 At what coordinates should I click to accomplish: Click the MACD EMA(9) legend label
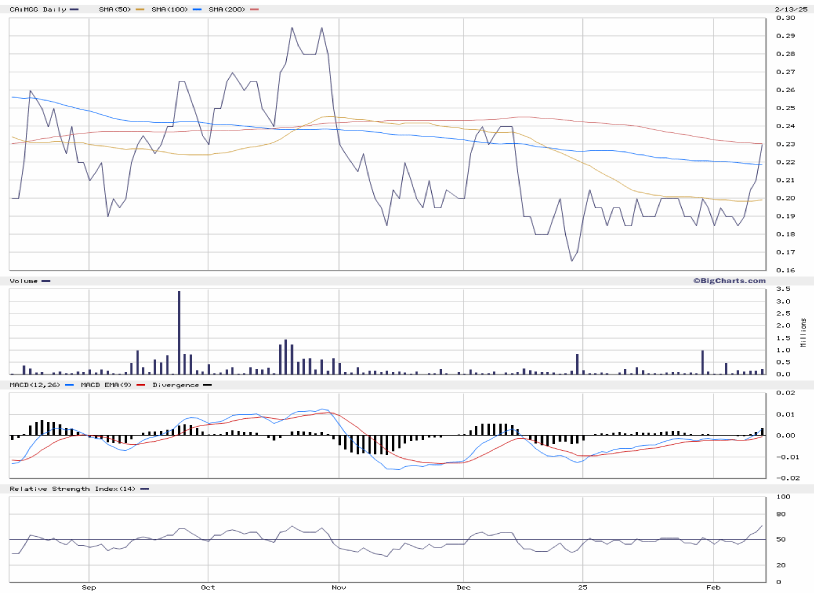coord(104,384)
